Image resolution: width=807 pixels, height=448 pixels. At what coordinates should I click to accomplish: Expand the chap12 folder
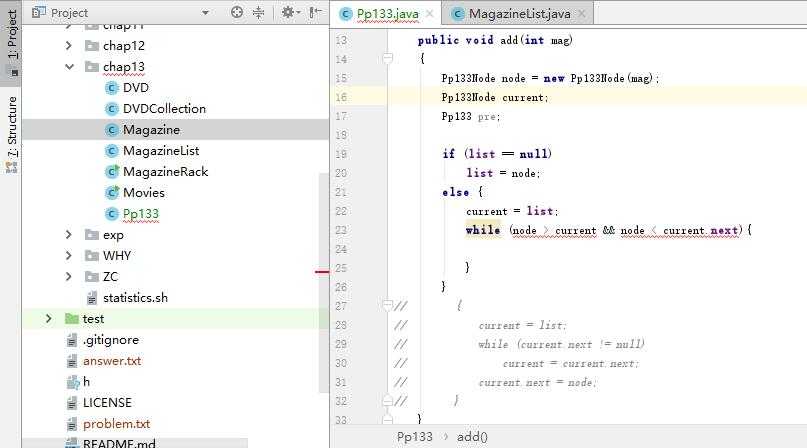pyautogui.click(x=68, y=46)
